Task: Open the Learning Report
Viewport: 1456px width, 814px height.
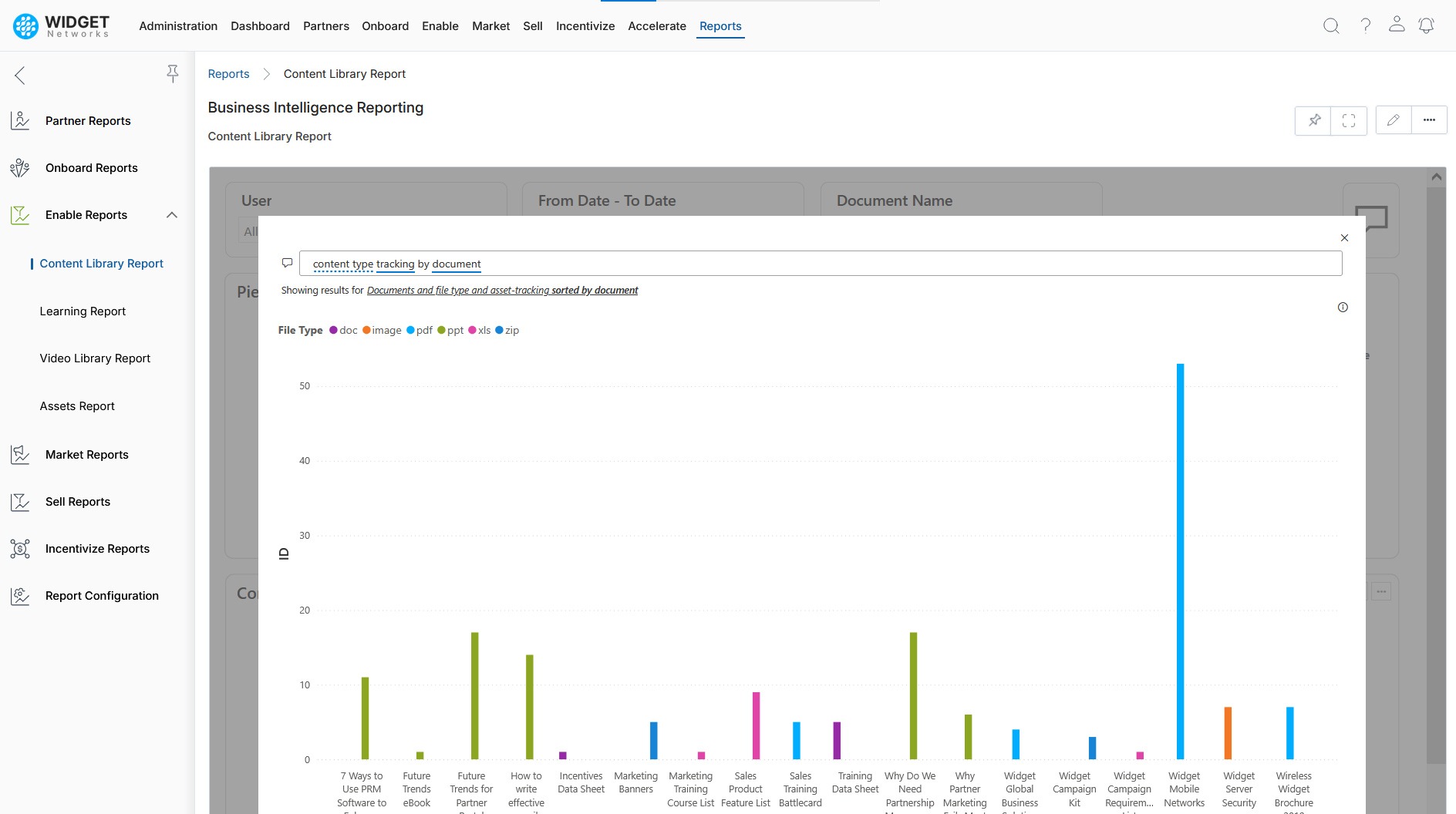Action: click(x=83, y=311)
